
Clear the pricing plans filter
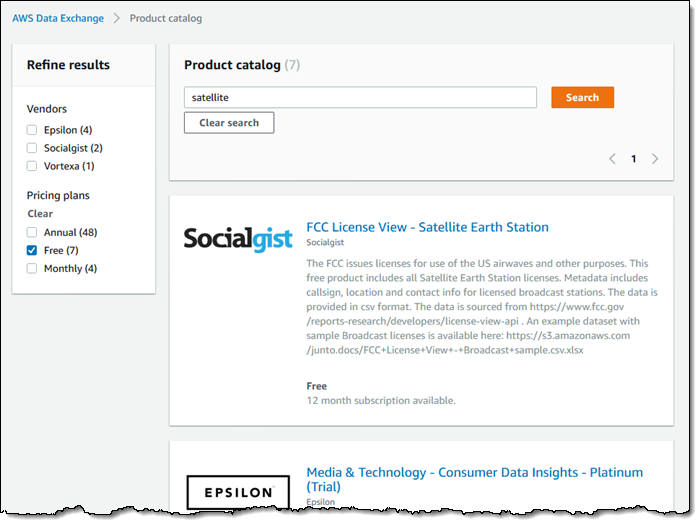pyautogui.click(x=40, y=214)
